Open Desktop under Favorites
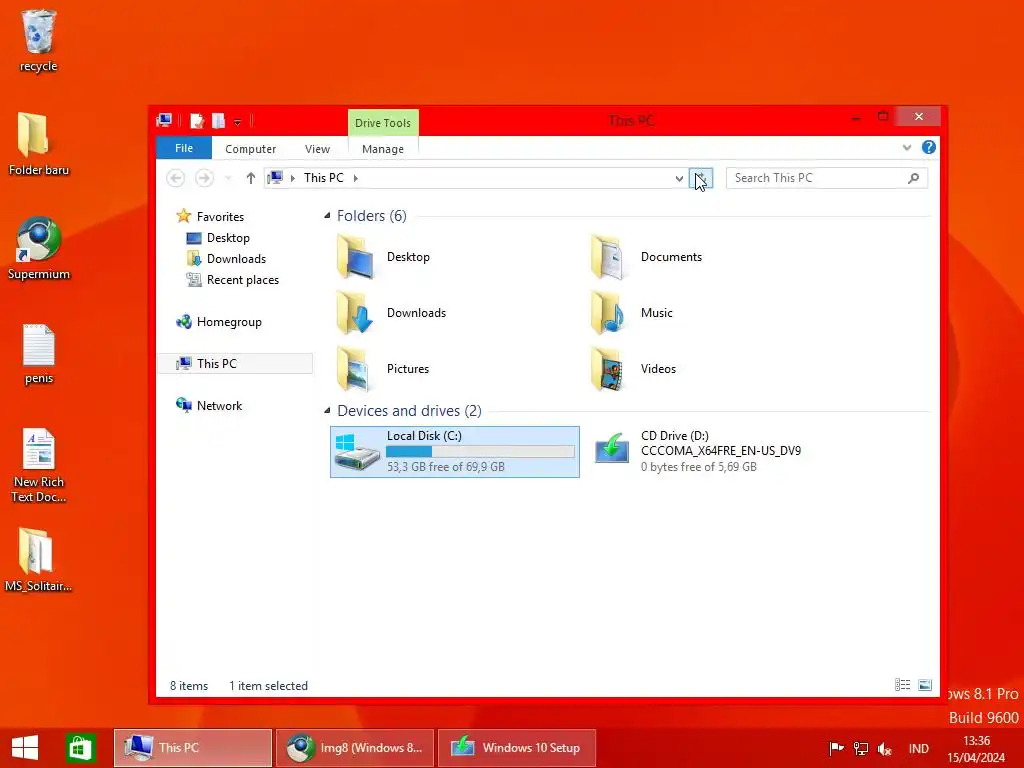The image size is (1024, 768). 218,238
